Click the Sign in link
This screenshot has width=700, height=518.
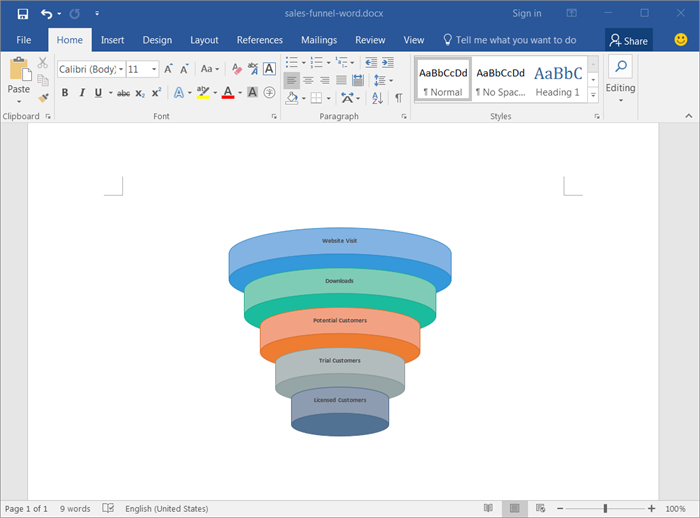(x=526, y=14)
